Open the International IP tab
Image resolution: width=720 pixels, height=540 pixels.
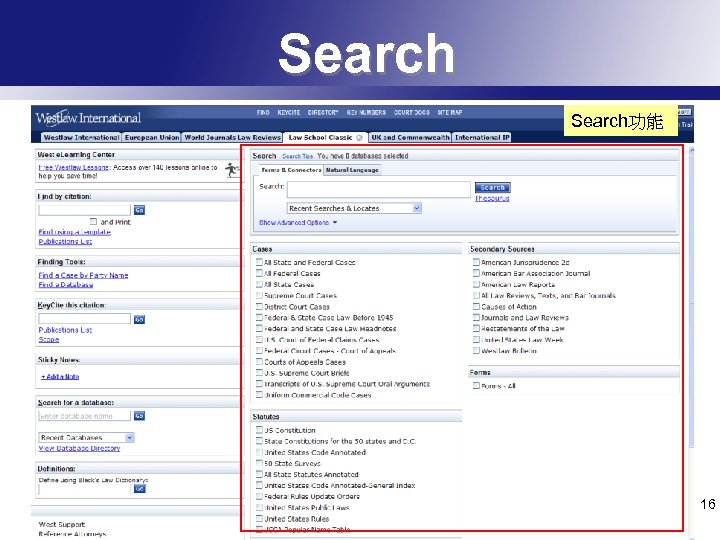(x=482, y=137)
